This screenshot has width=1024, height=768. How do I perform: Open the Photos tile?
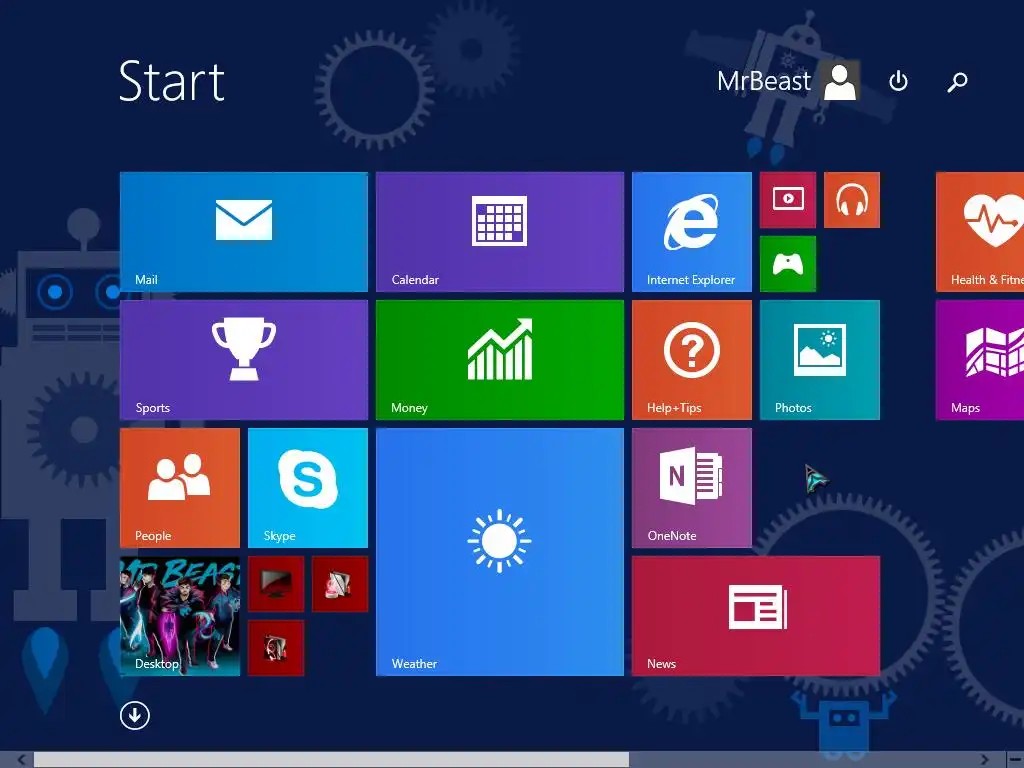820,360
